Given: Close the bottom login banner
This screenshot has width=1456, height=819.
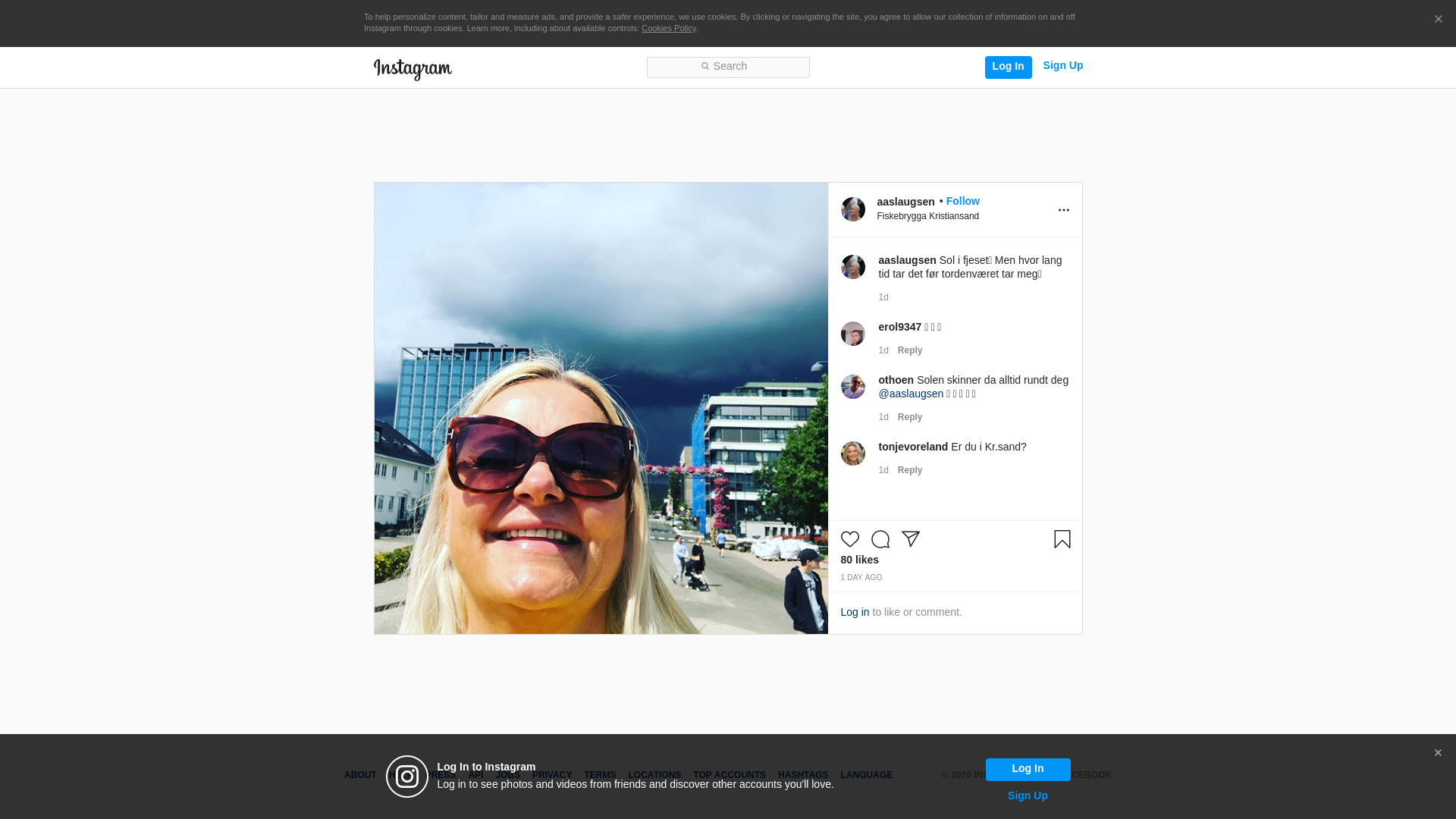Looking at the screenshot, I should 1437,753.
